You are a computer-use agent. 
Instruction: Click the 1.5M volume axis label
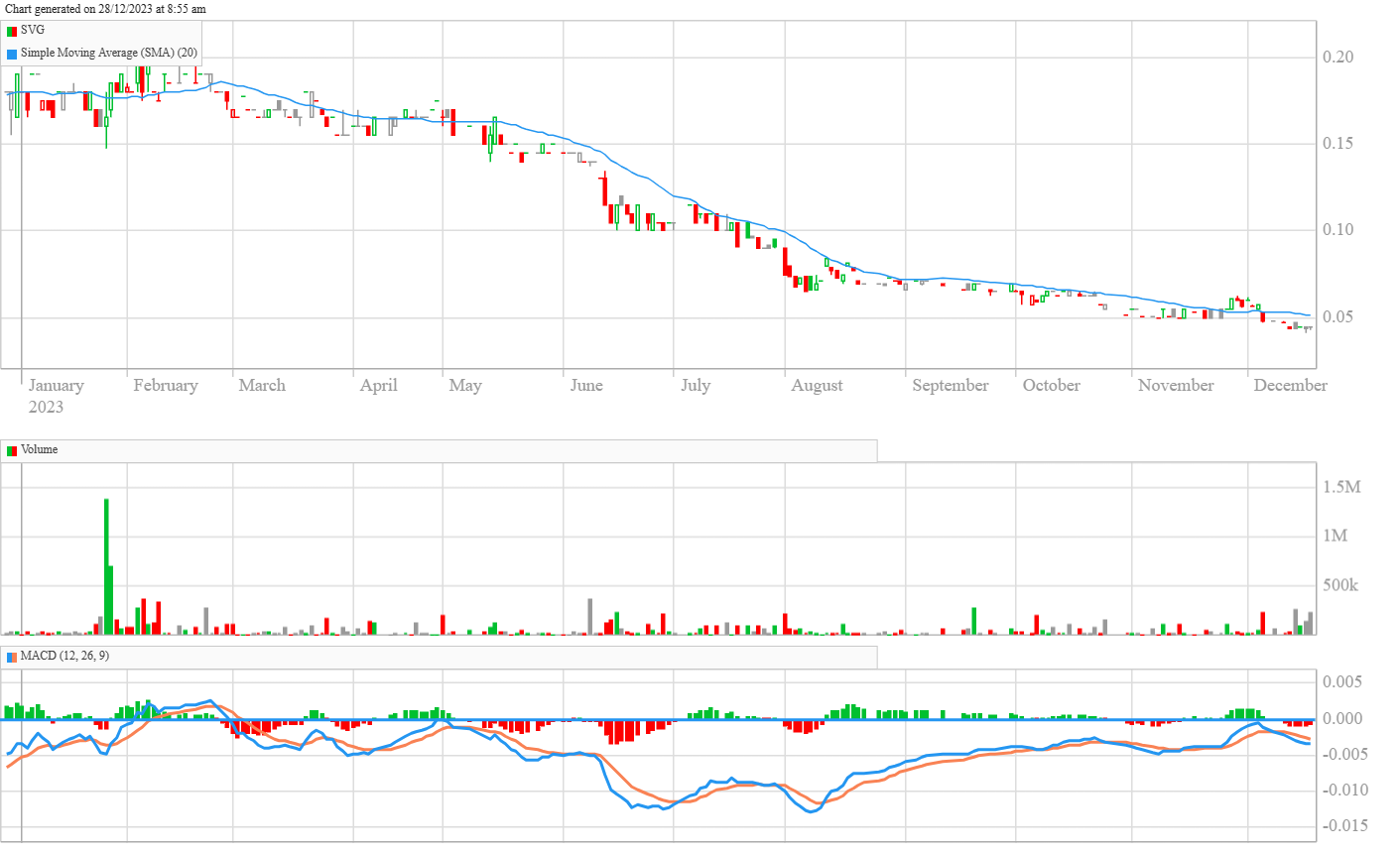click(x=1341, y=487)
